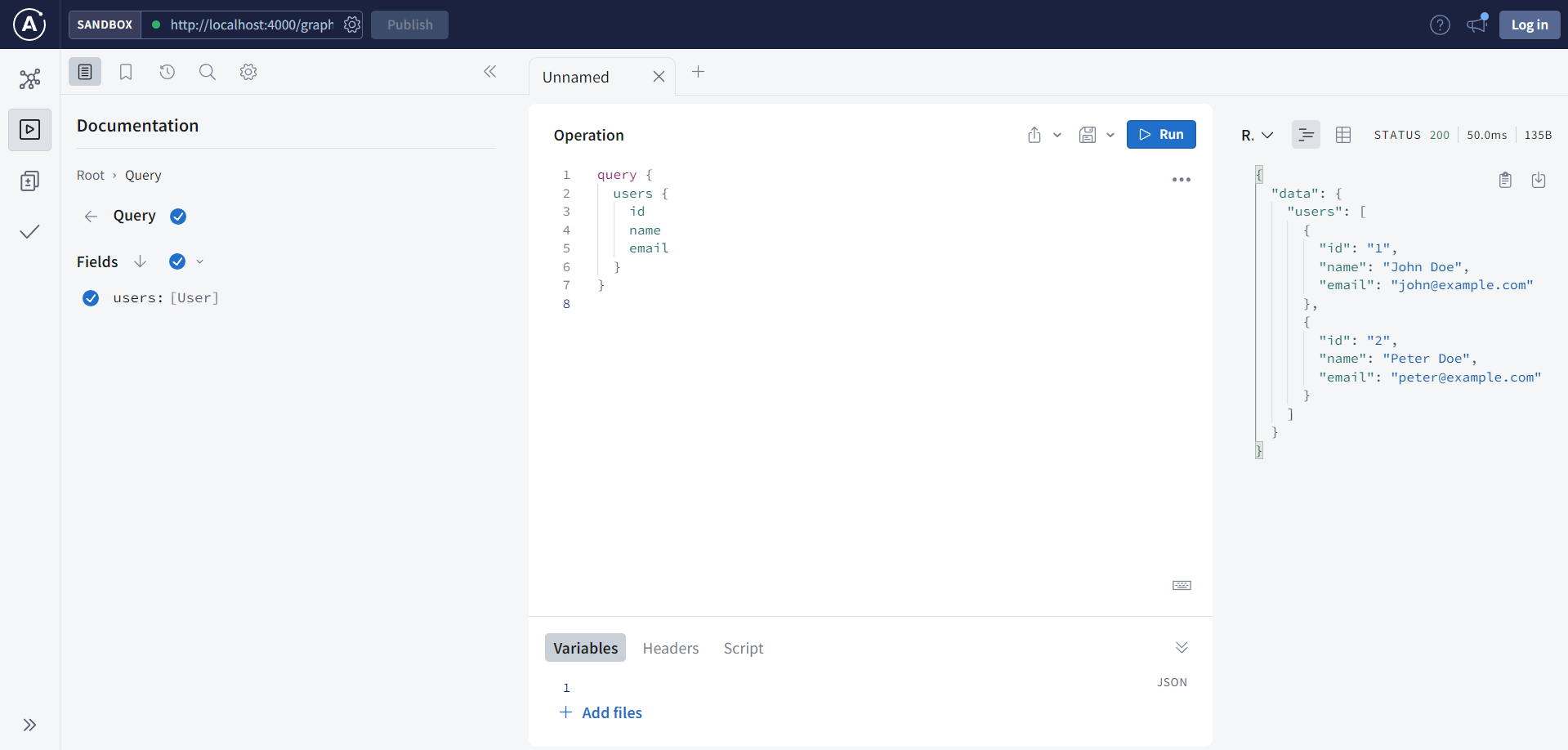Image resolution: width=1568 pixels, height=750 pixels.
Task: Switch to the Script tab
Action: click(744, 648)
